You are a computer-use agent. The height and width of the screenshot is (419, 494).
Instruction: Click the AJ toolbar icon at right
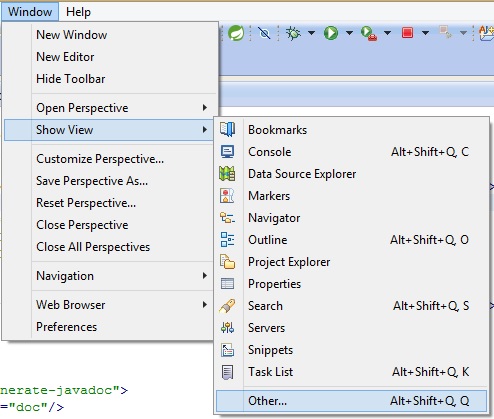point(486,33)
